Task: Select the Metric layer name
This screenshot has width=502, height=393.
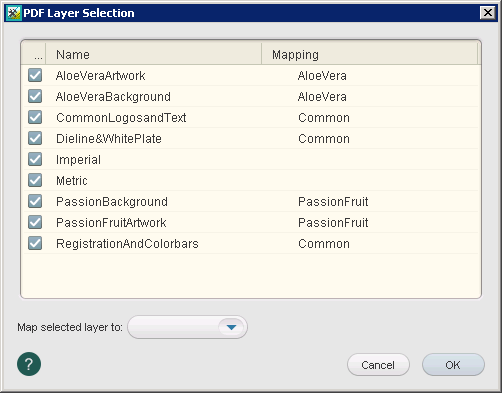Action: [x=72, y=181]
